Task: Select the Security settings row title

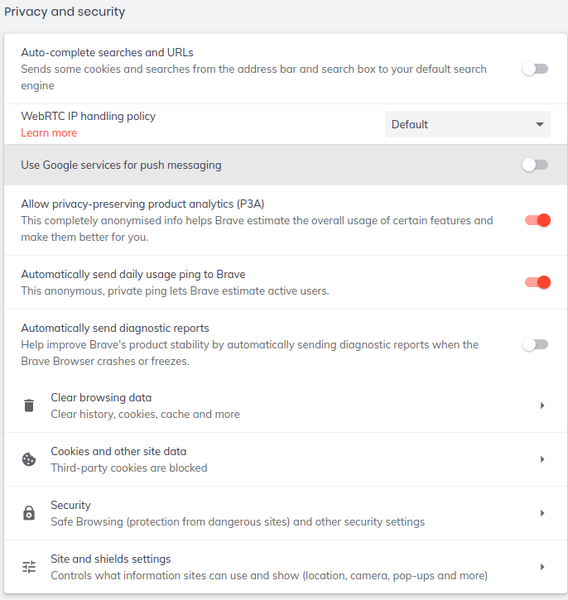Action: click(x=71, y=505)
